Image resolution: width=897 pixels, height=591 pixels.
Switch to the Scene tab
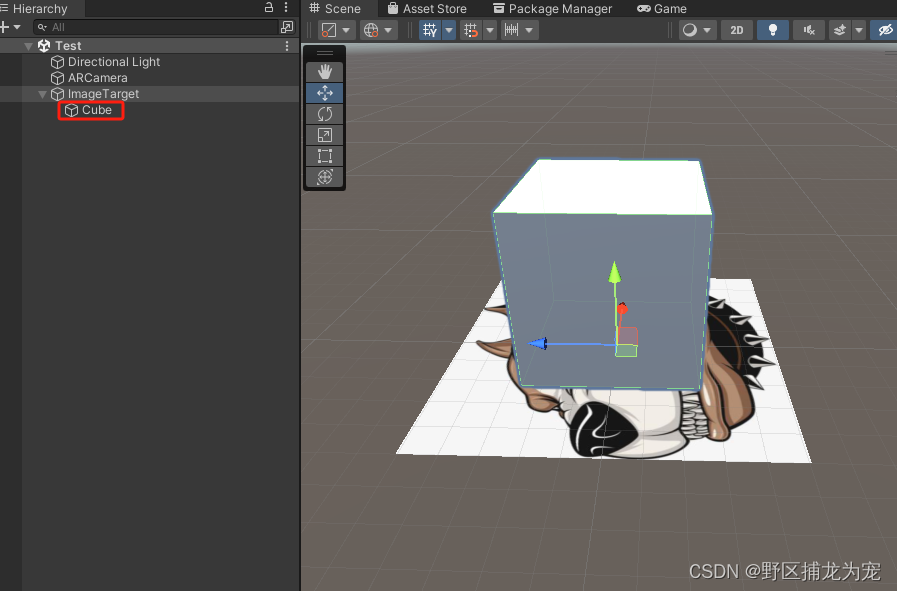(335, 9)
